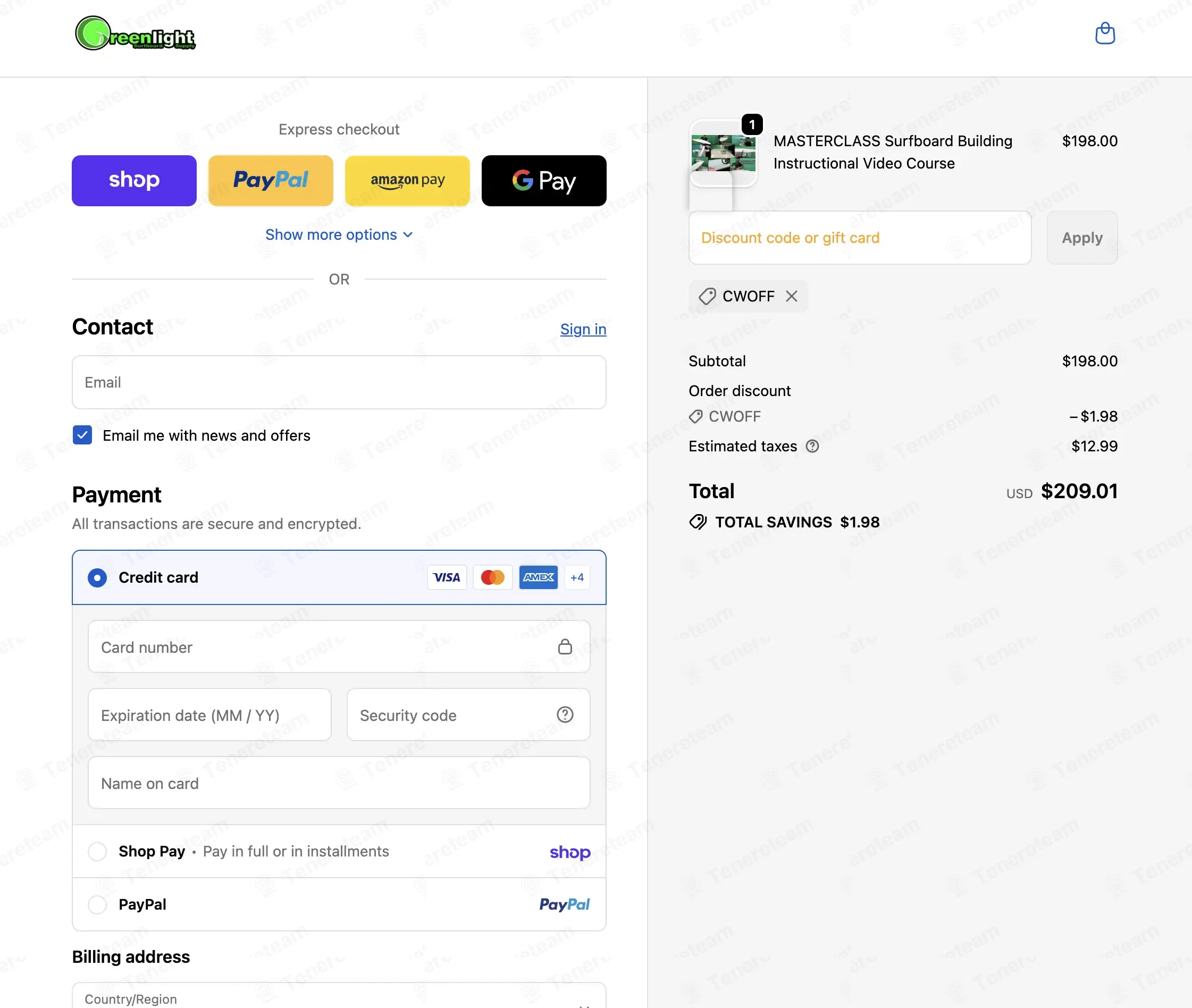Expand Show more options
This screenshot has width=1192, height=1008.
(x=339, y=235)
